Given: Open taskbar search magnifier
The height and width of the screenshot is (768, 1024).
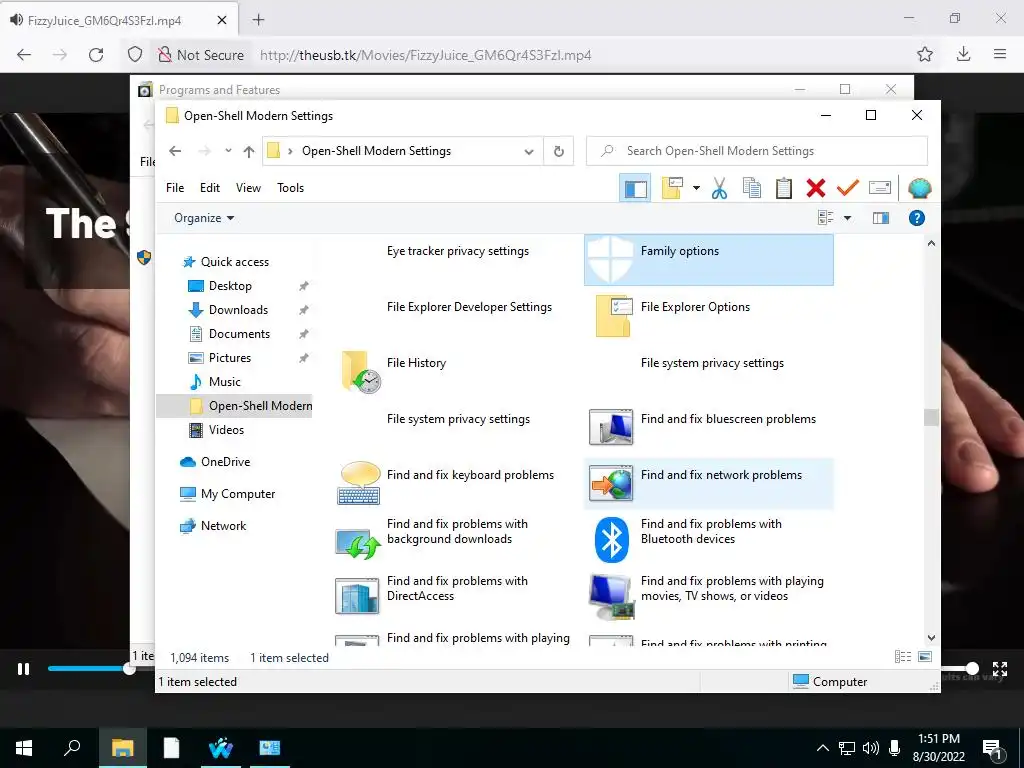Looking at the screenshot, I should click(x=72, y=747).
